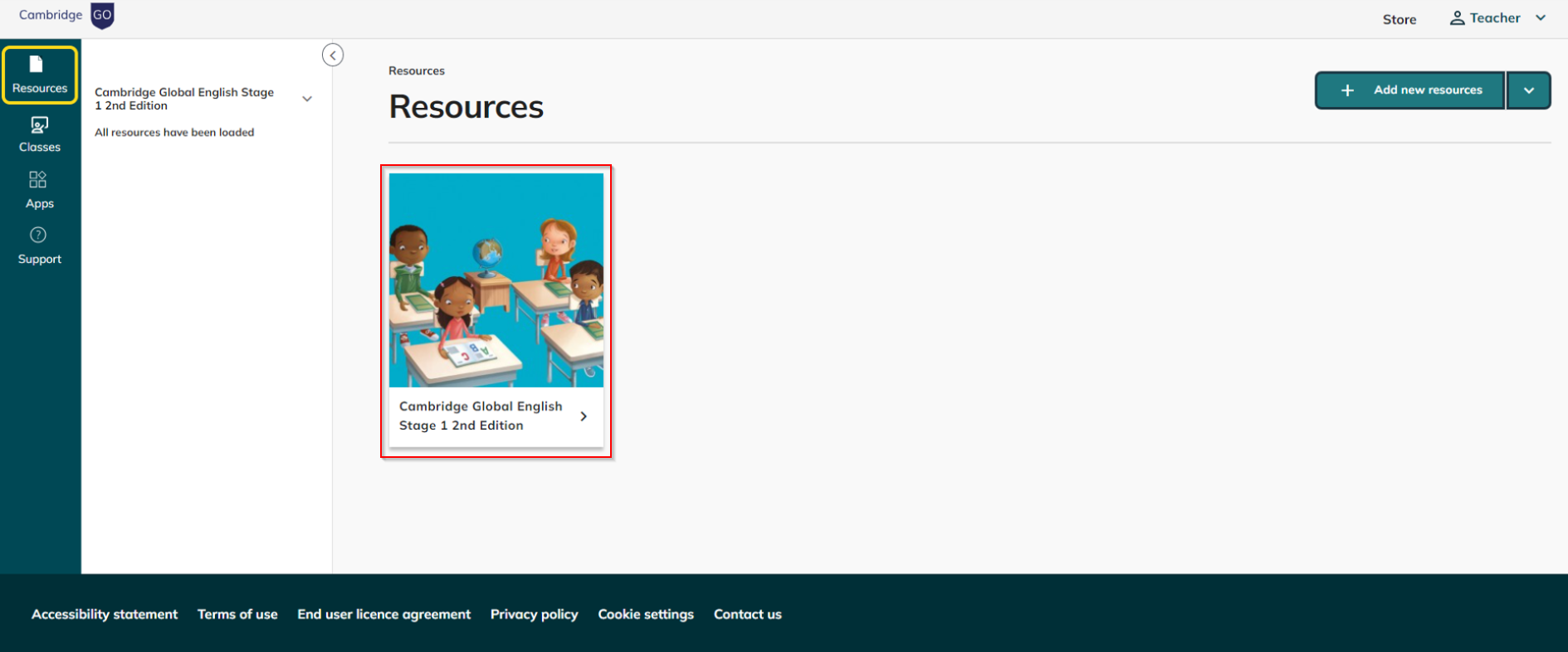The width and height of the screenshot is (1568, 652).
Task: Click the Support question mark icon
Action: (x=38, y=236)
